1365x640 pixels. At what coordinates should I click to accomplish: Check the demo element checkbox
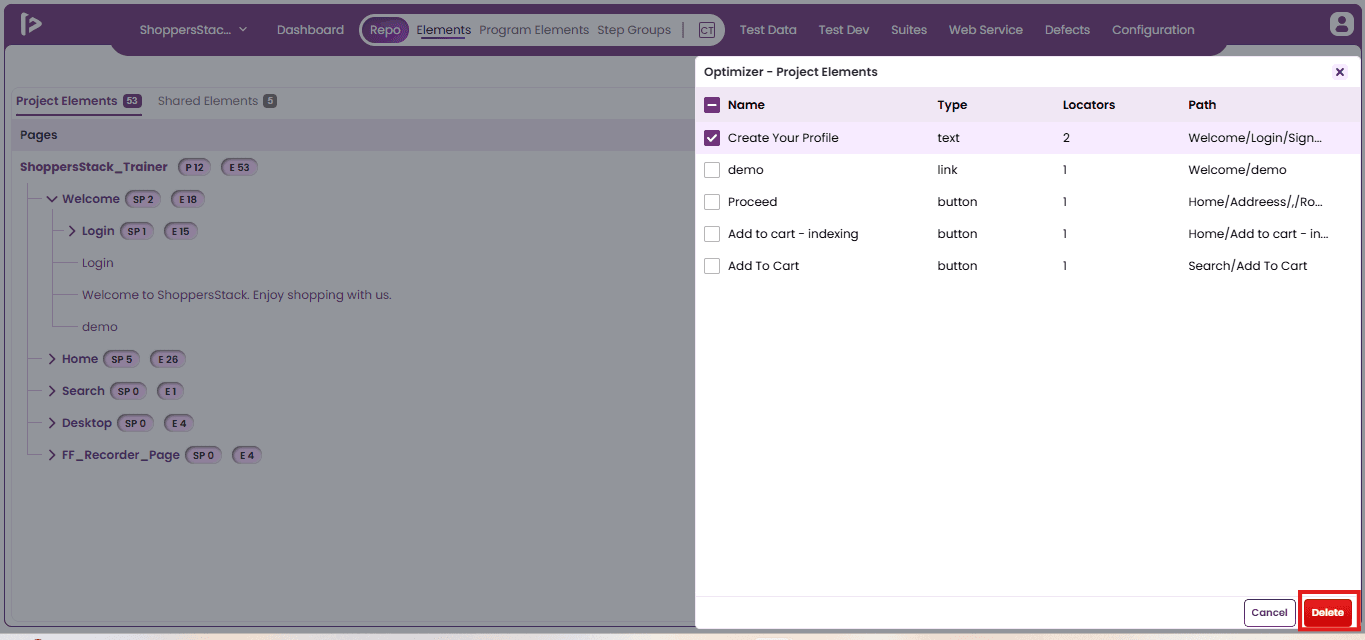(x=712, y=170)
